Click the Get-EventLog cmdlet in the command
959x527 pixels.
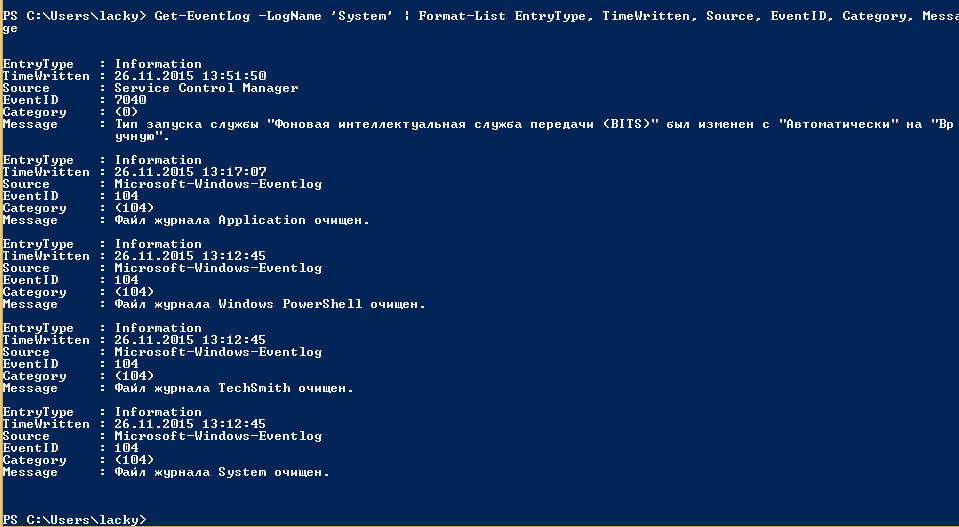pos(198,16)
